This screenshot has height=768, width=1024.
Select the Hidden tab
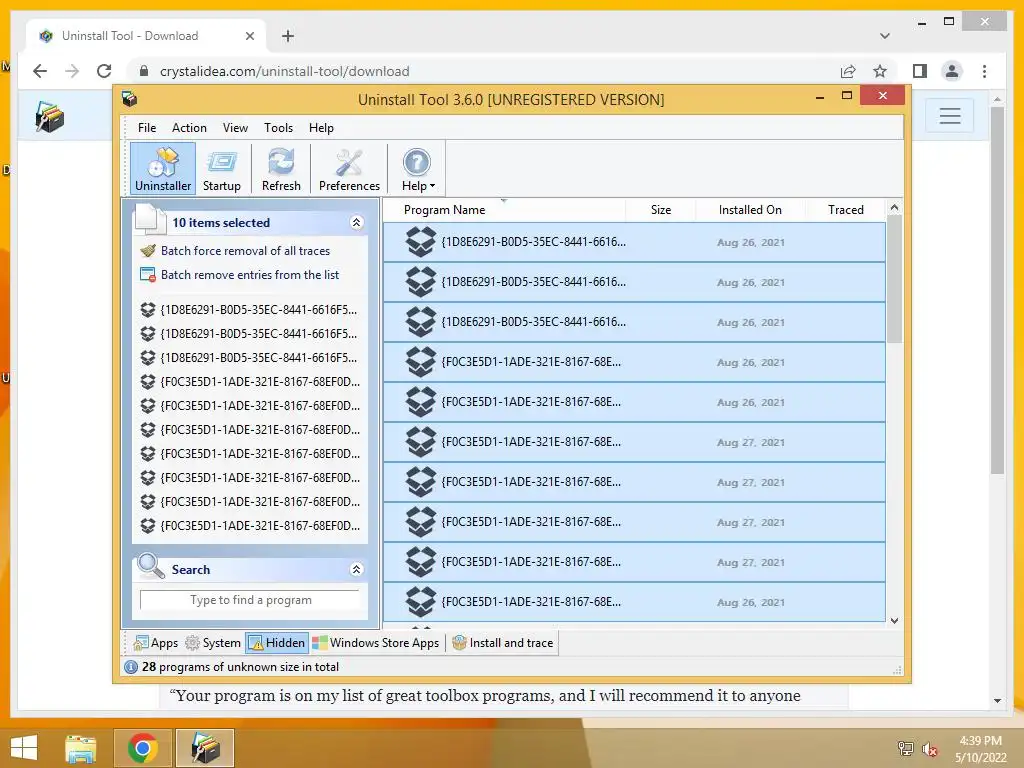click(x=277, y=643)
